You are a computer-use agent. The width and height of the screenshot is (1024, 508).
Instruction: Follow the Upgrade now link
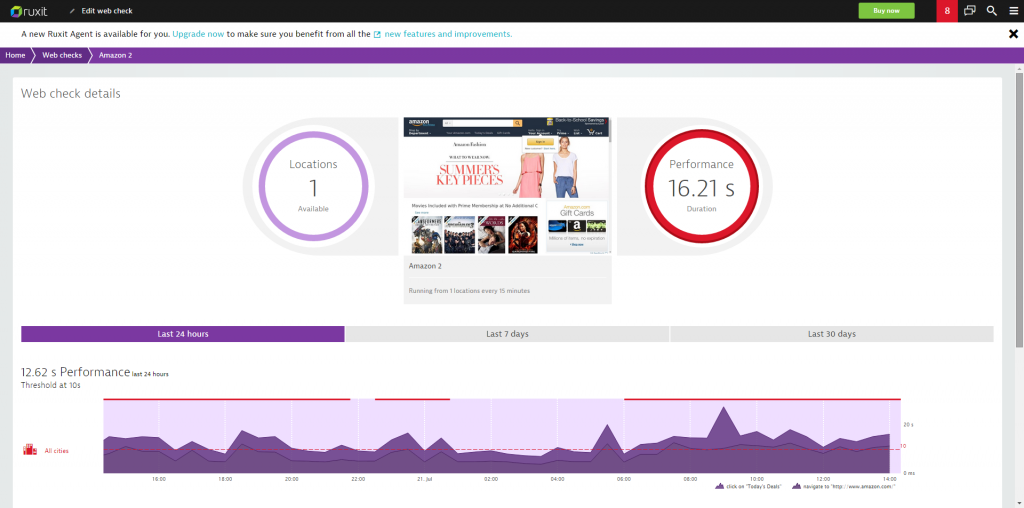[199, 34]
